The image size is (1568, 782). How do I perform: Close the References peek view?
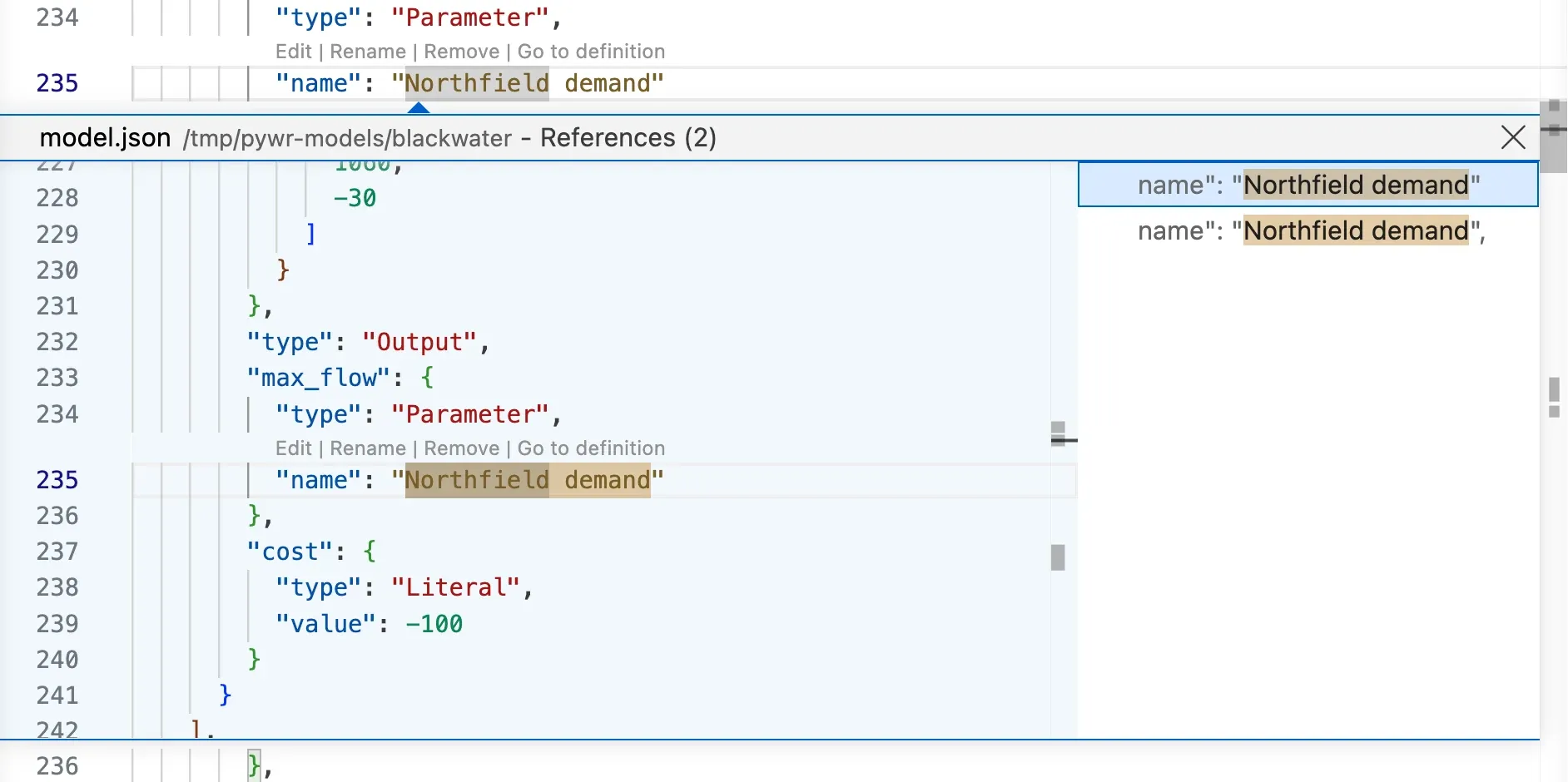coord(1513,137)
